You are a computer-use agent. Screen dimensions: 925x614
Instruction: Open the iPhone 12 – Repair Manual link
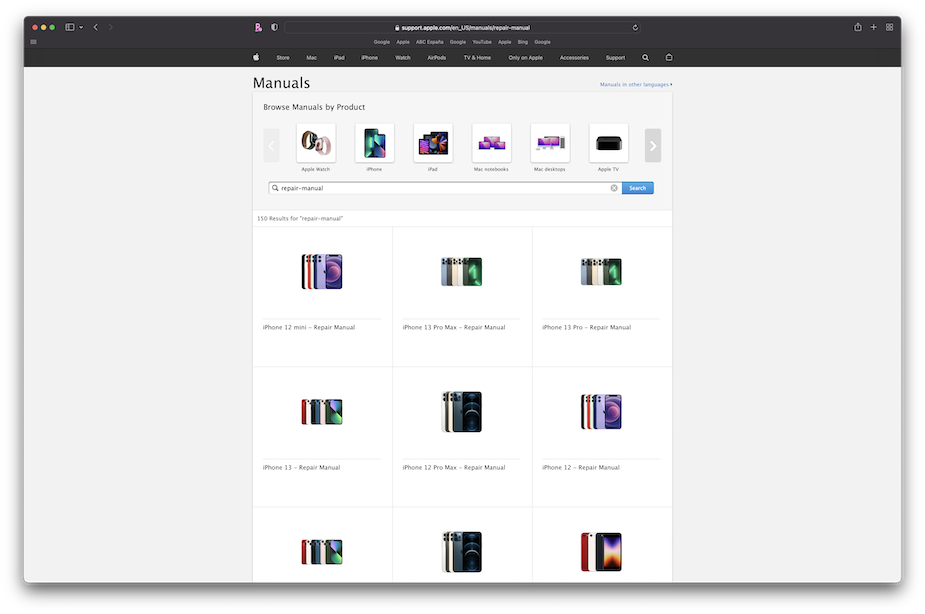(x=580, y=468)
